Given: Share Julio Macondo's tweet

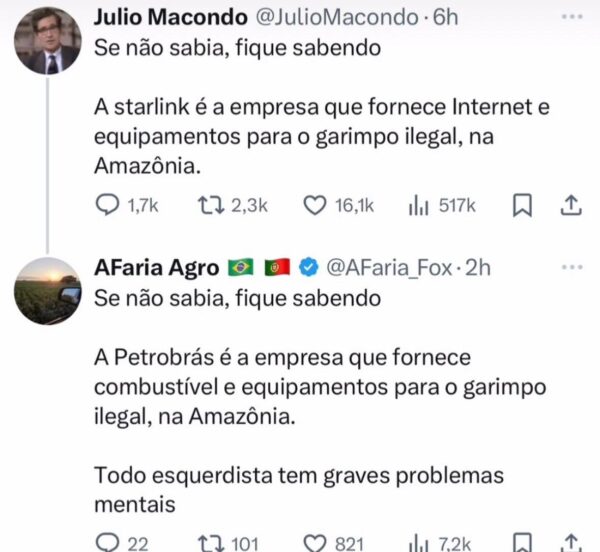Looking at the screenshot, I should coord(571,205).
